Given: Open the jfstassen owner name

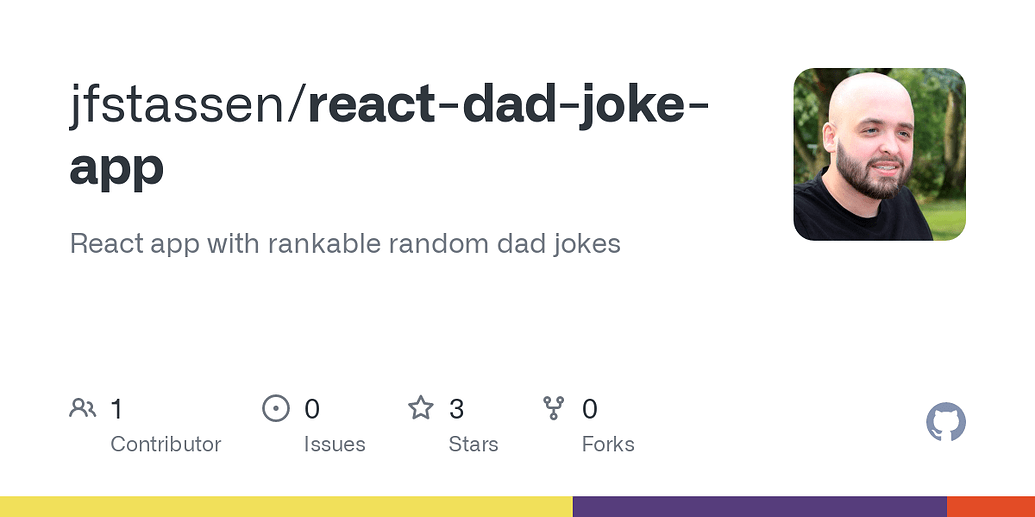Looking at the screenshot, I should coord(176,106).
